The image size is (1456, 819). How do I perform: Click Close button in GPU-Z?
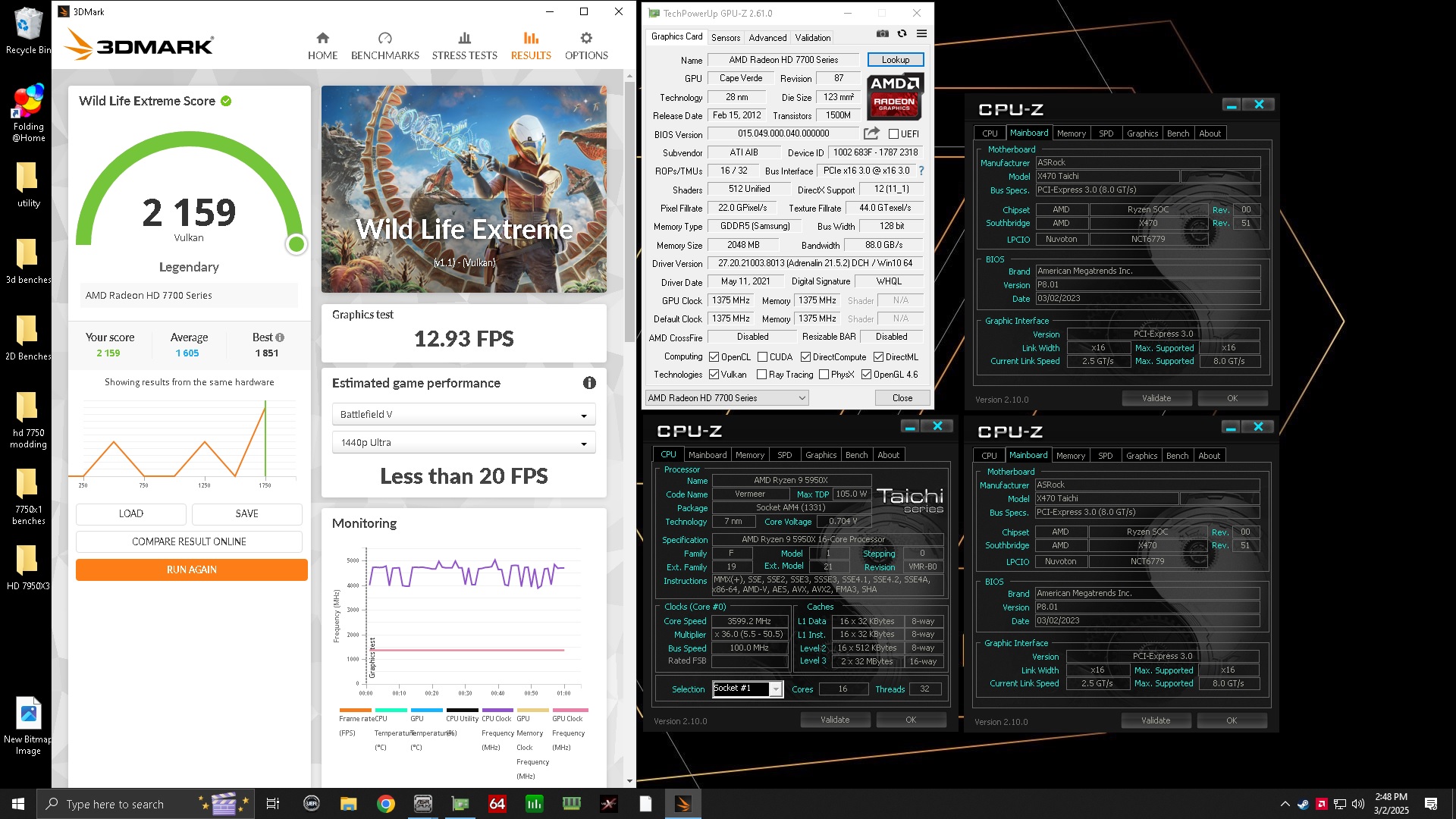point(902,398)
